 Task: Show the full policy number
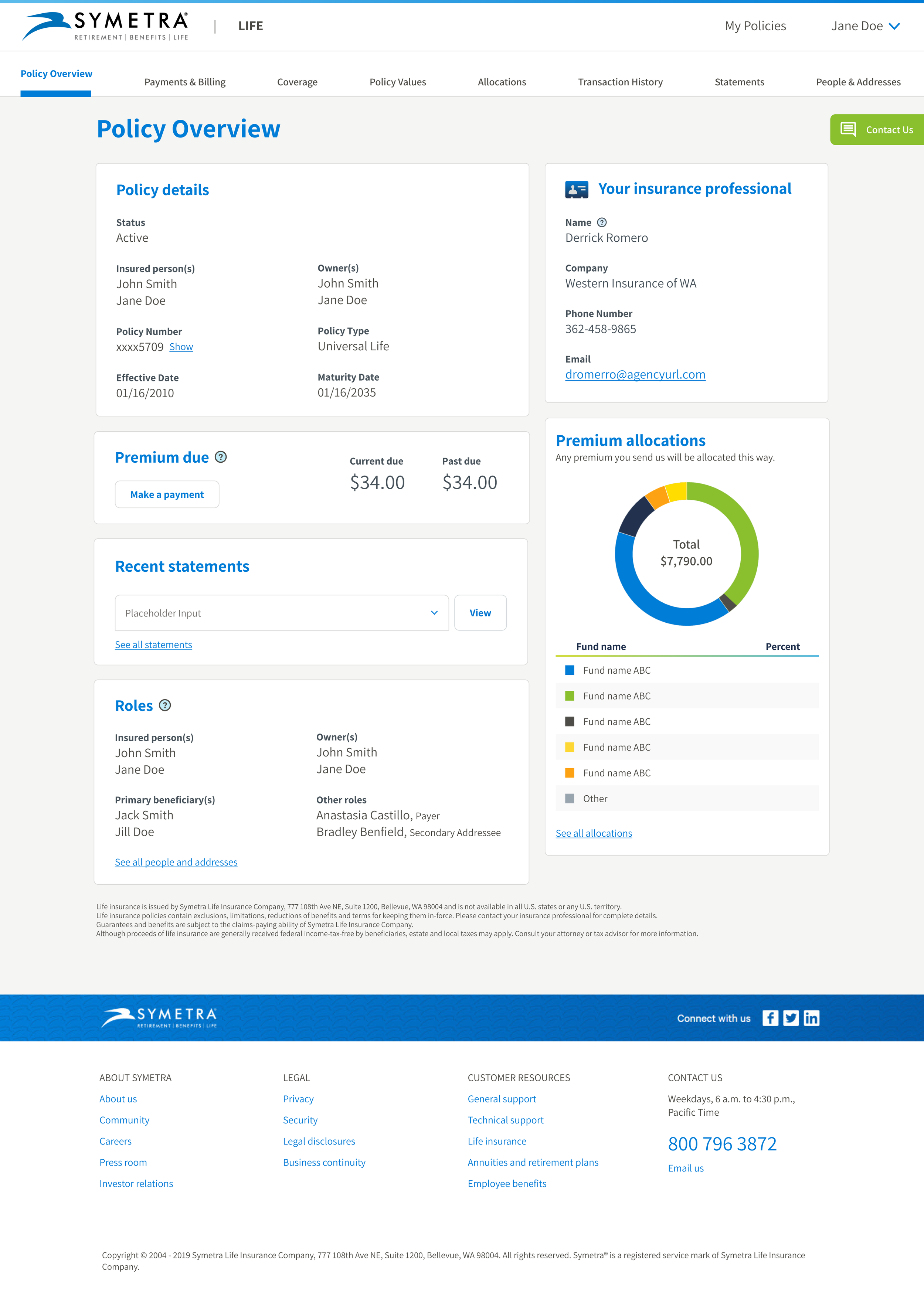tap(181, 347)
